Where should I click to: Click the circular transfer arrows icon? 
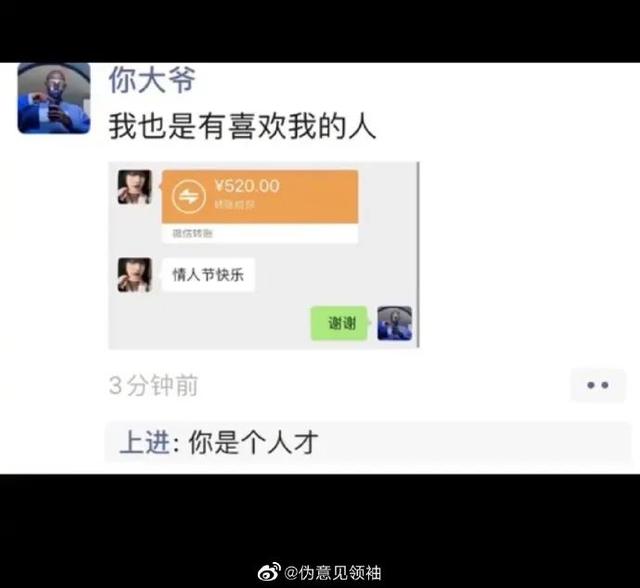189,197
